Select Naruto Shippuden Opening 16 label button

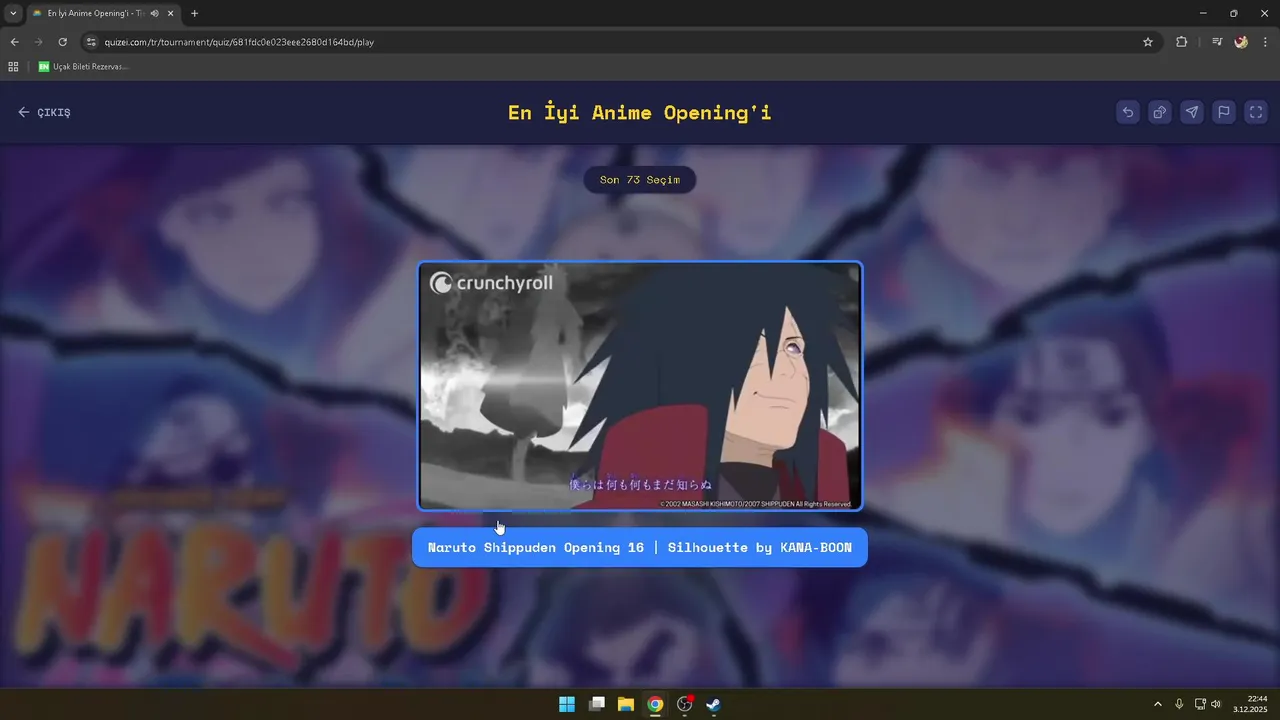tap(640, 548)
